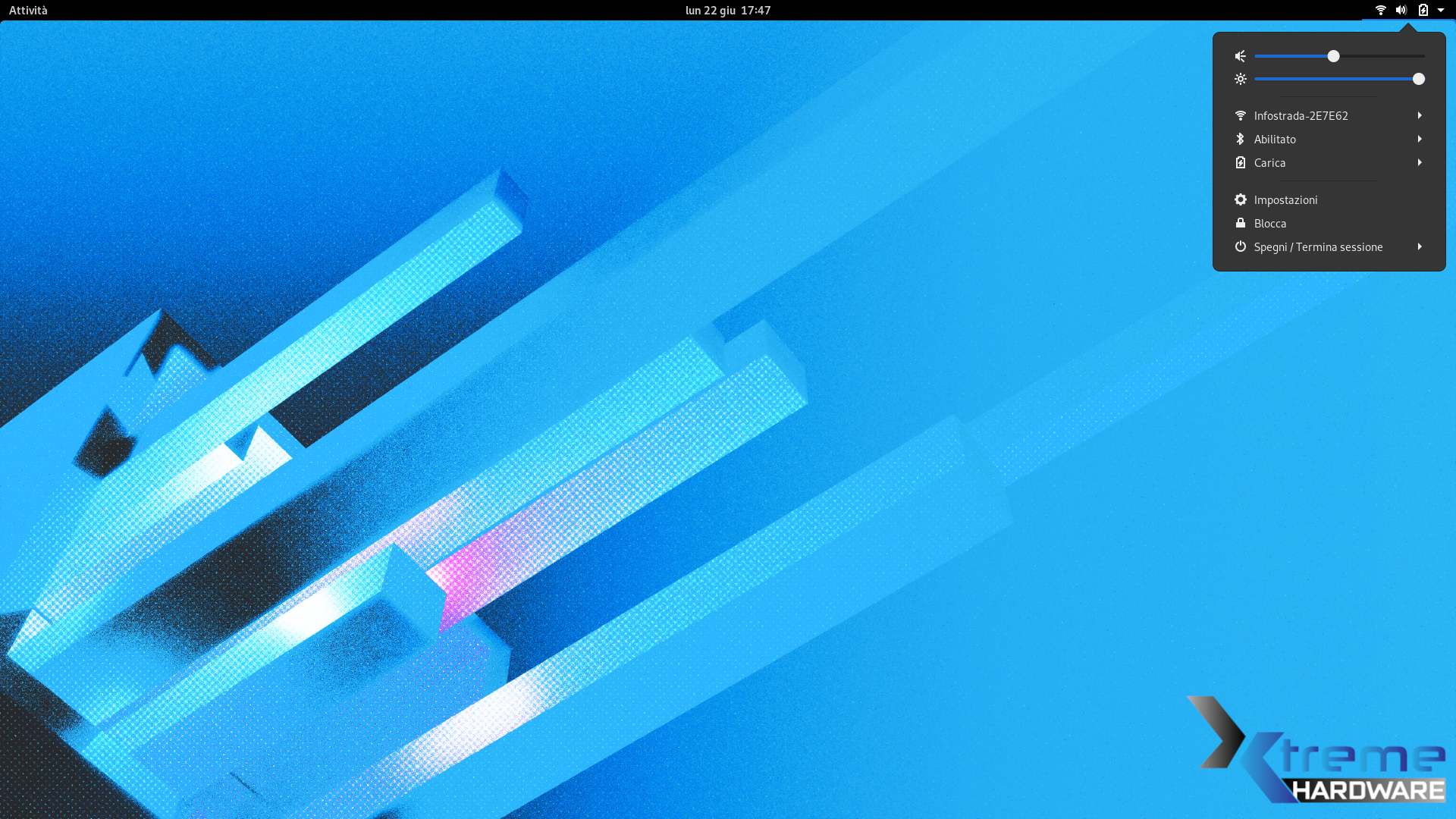
Task: Expand Spegni / Termina sessione arrow
Action: point(1420,246)
